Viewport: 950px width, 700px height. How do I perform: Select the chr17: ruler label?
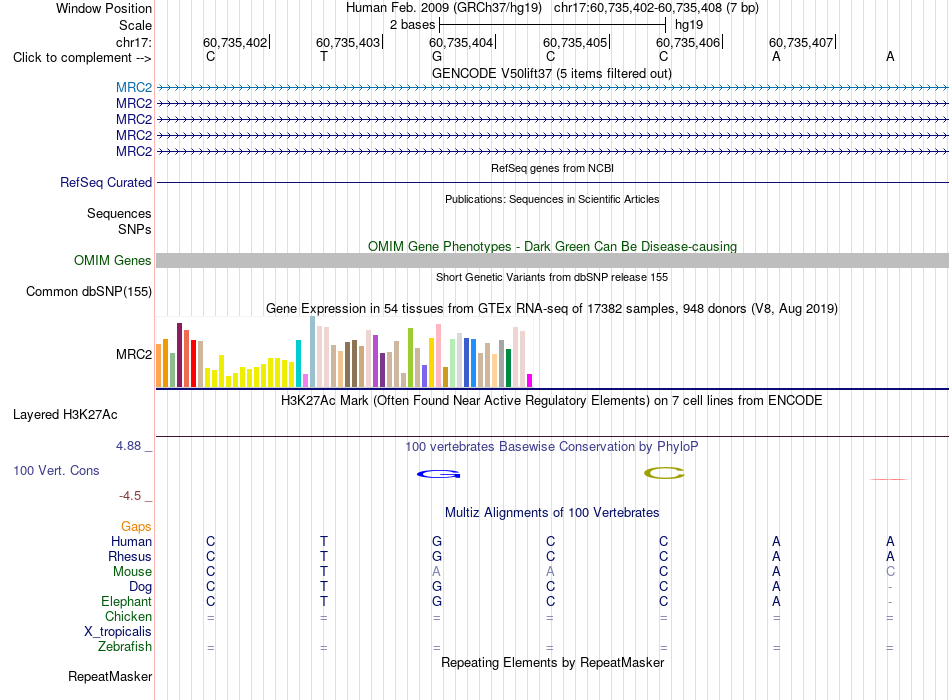pos(133,42)
